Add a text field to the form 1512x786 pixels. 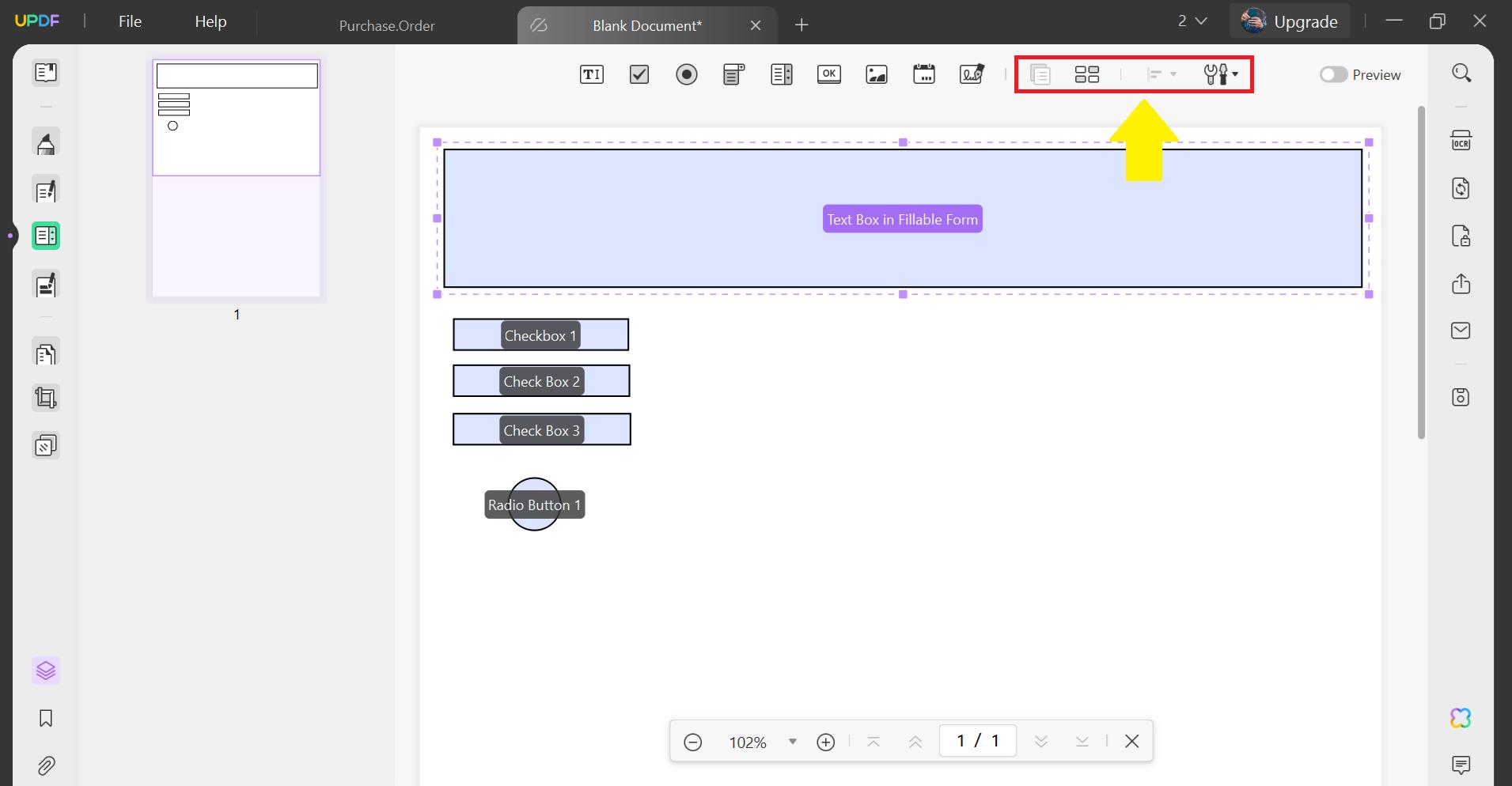(592, 74)
